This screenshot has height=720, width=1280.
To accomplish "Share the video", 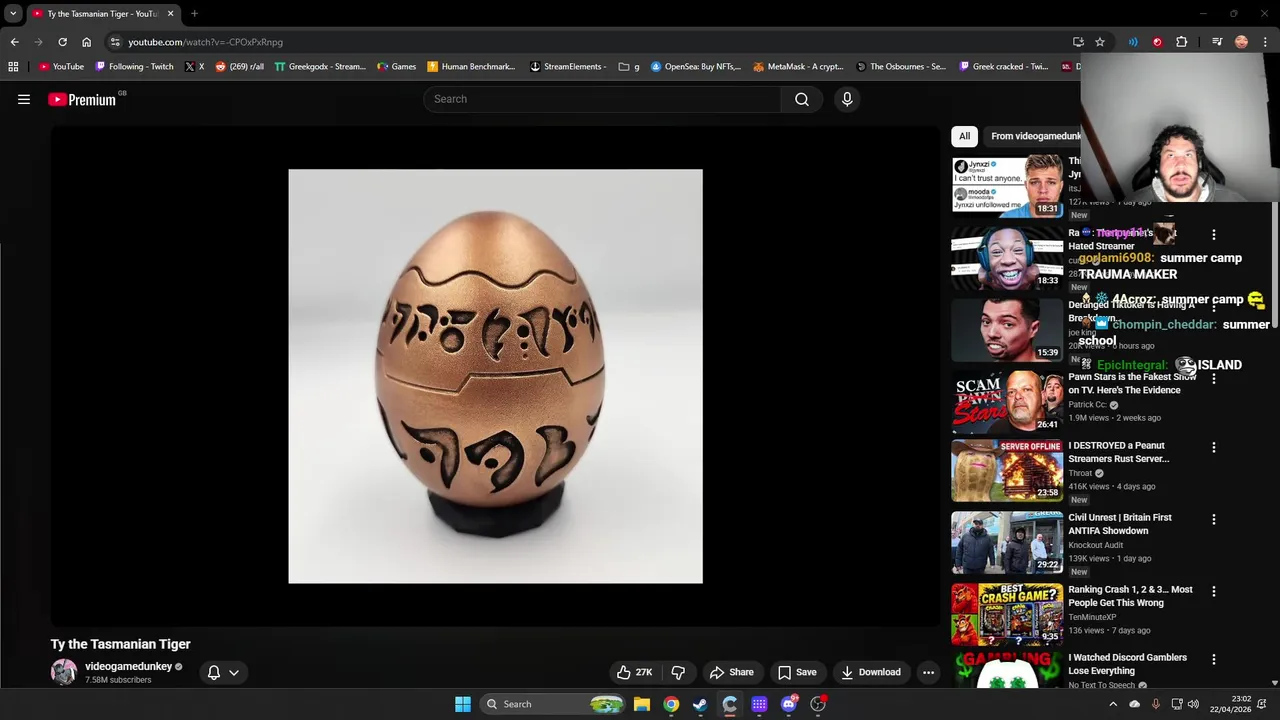I will [x=731, y=672].
